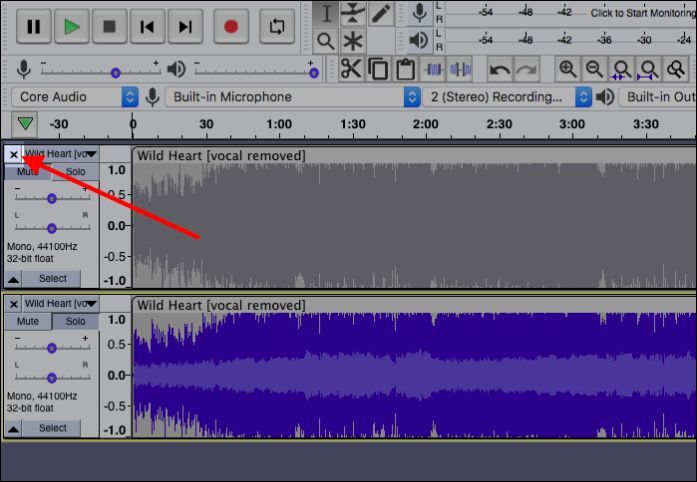Click the Undo arrow icon
This screenshot has width=697, height=482.
tap(499, 69)
